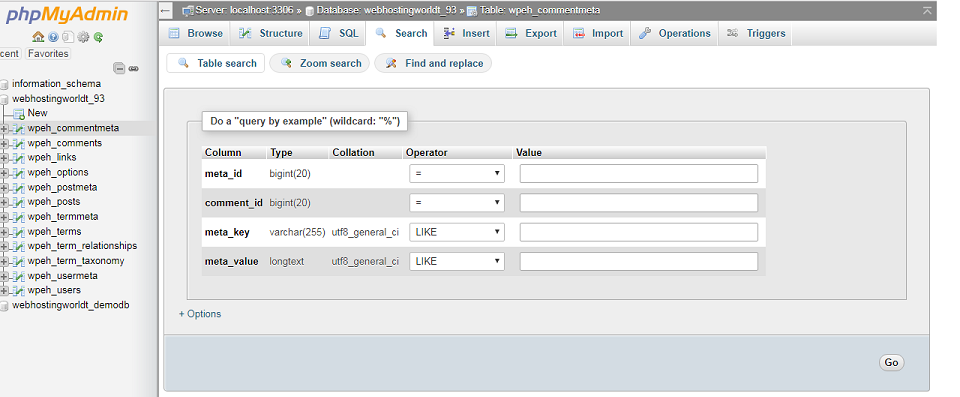Click the wpeh_terms table icon
The height and width of the screenshot is (397, 960).
click(19, 232)
